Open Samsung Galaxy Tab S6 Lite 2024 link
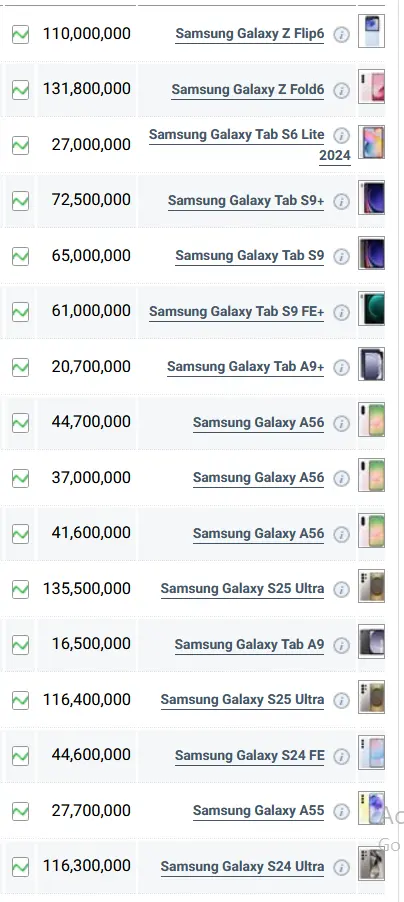404x902 pixels. point(250,144)
